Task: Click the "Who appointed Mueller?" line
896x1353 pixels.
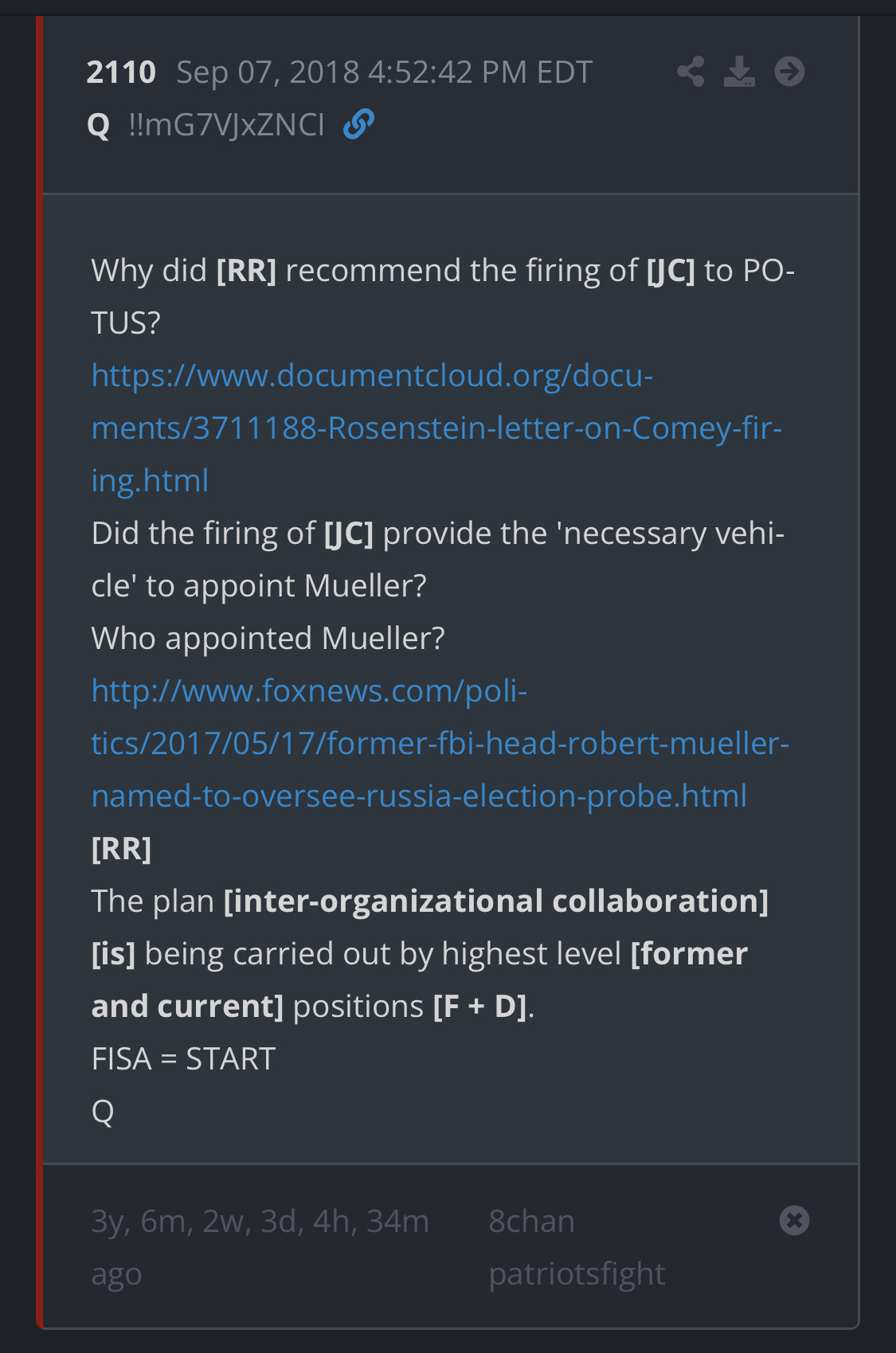Action: click(268, 638)
